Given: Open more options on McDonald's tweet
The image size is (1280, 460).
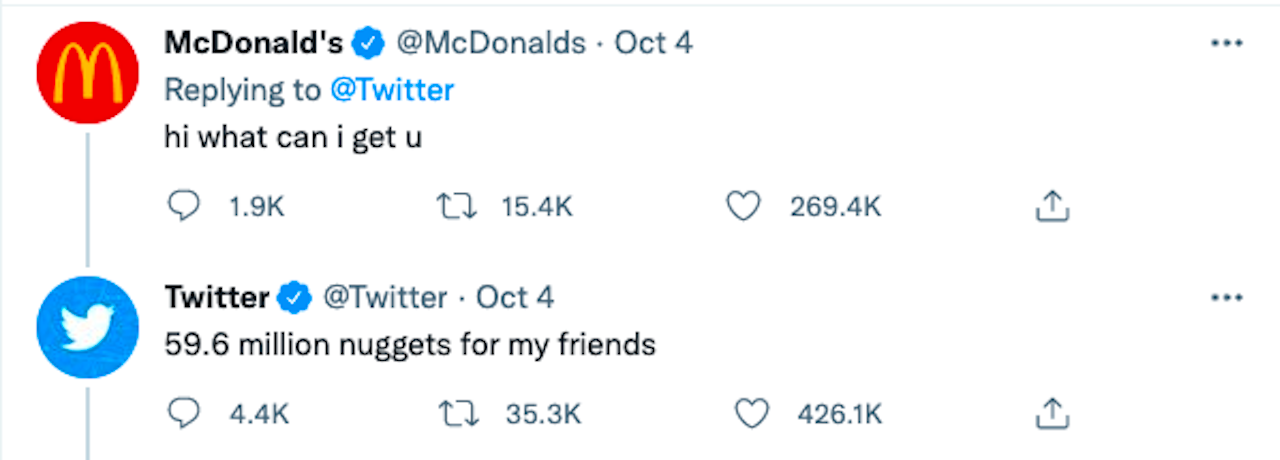Looking at the screenshot, I should click(x=1226, y=44).
